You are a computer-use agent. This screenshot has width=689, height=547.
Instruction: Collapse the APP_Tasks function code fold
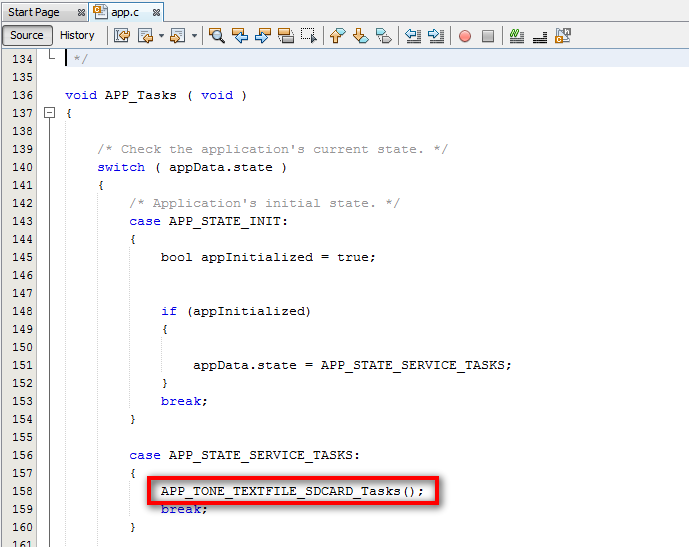(x=49, y=113)
